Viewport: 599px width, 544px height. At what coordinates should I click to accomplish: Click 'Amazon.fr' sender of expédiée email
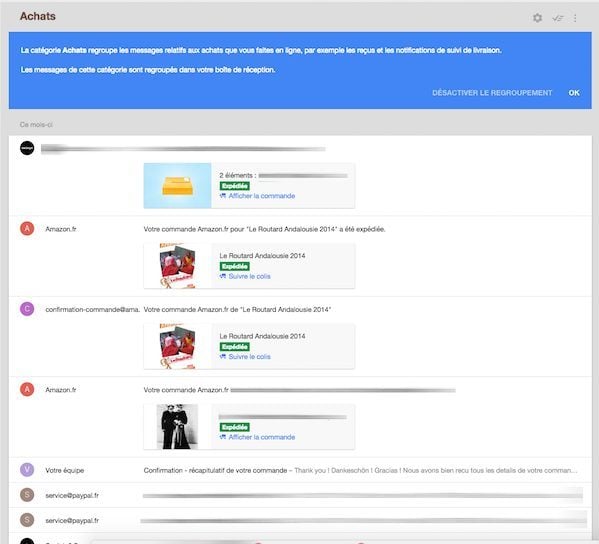[61, 229]
